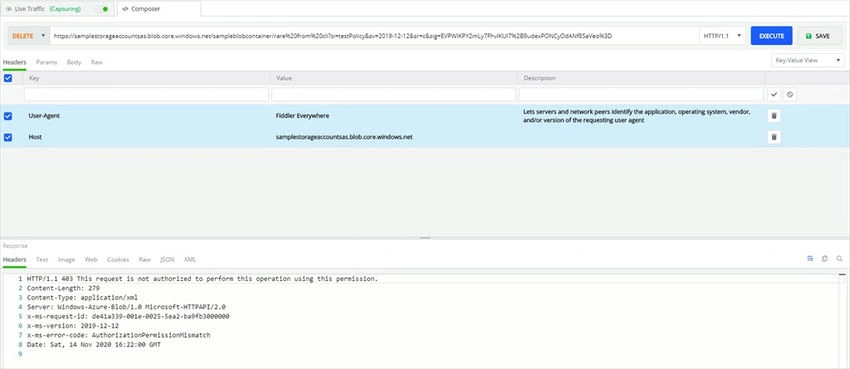Click the 'x-ms-version: 2019-12-12' line
This screenshot has height=369, width=850.
(x=73, y=326)
